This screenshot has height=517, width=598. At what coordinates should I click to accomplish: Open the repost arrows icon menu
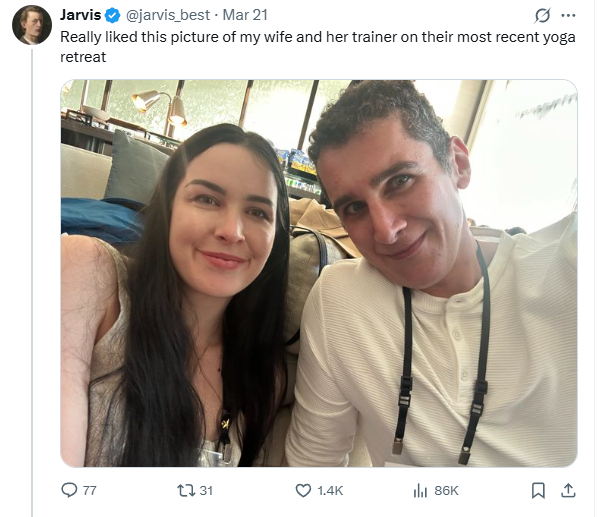click(x=186, y=490)
